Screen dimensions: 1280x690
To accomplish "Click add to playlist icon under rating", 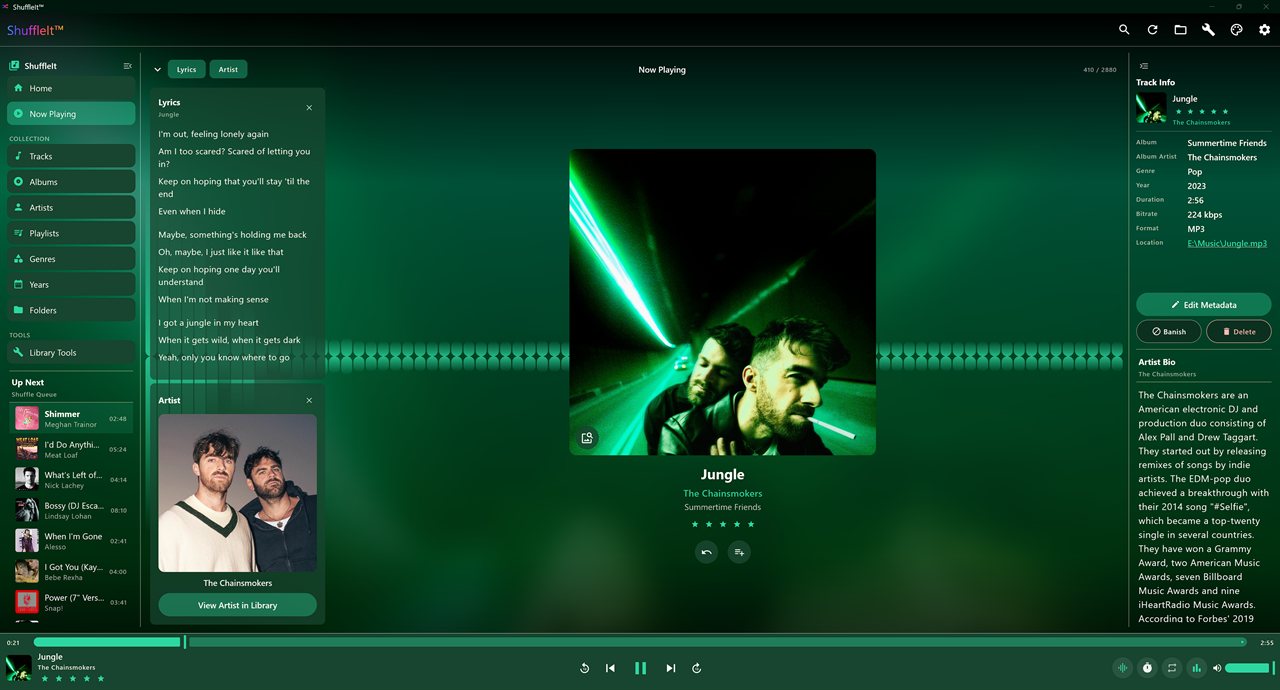I will 738,552.
